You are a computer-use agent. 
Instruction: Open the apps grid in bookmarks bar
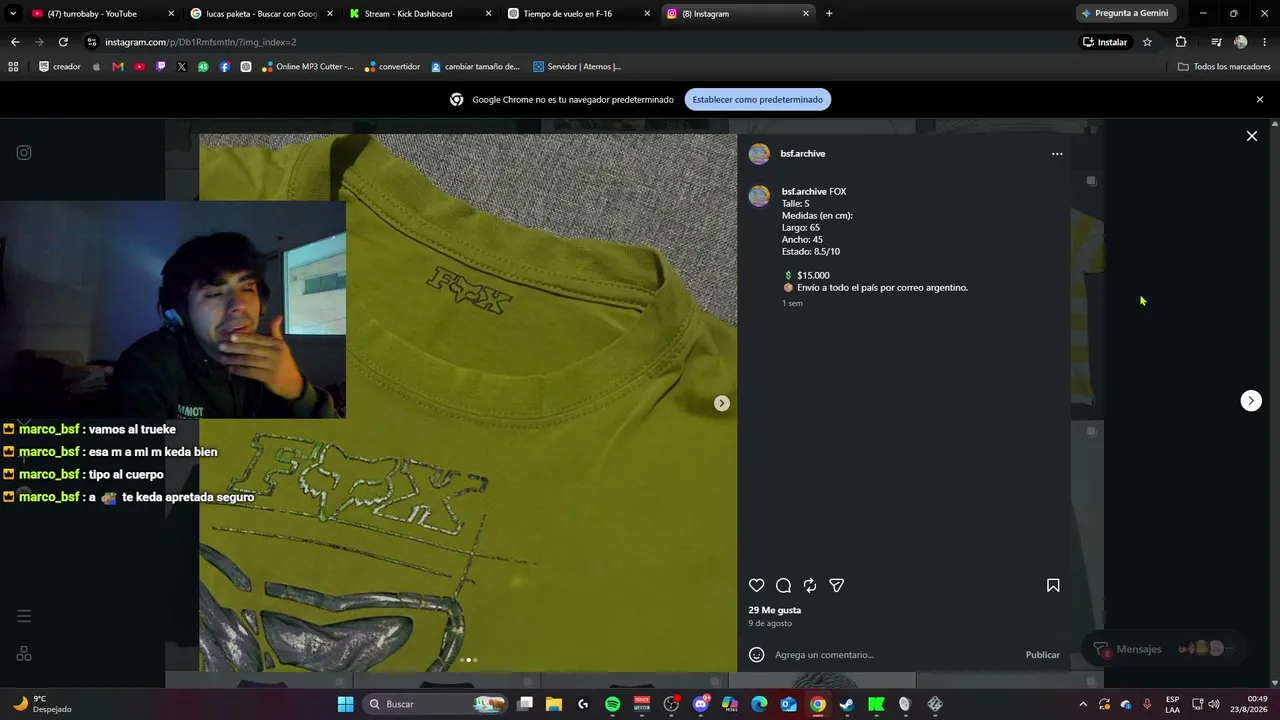pyautogui.click(x=13, y=67)
